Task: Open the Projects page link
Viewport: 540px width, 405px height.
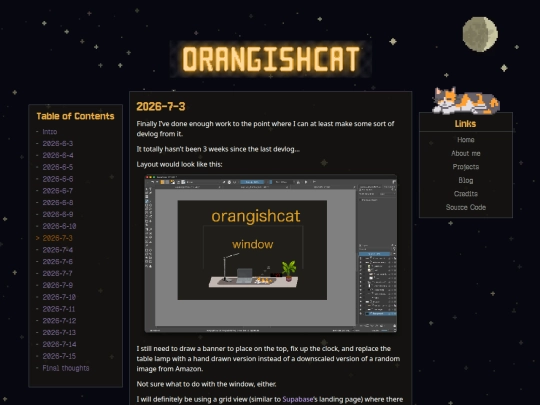Action: (x=466, y=167)
